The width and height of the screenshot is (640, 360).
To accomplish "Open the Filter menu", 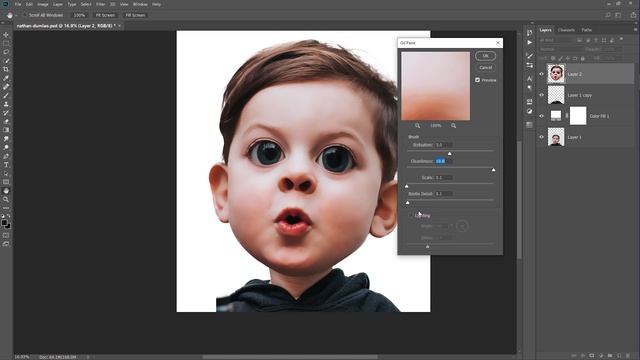I will tap(100, 4).
